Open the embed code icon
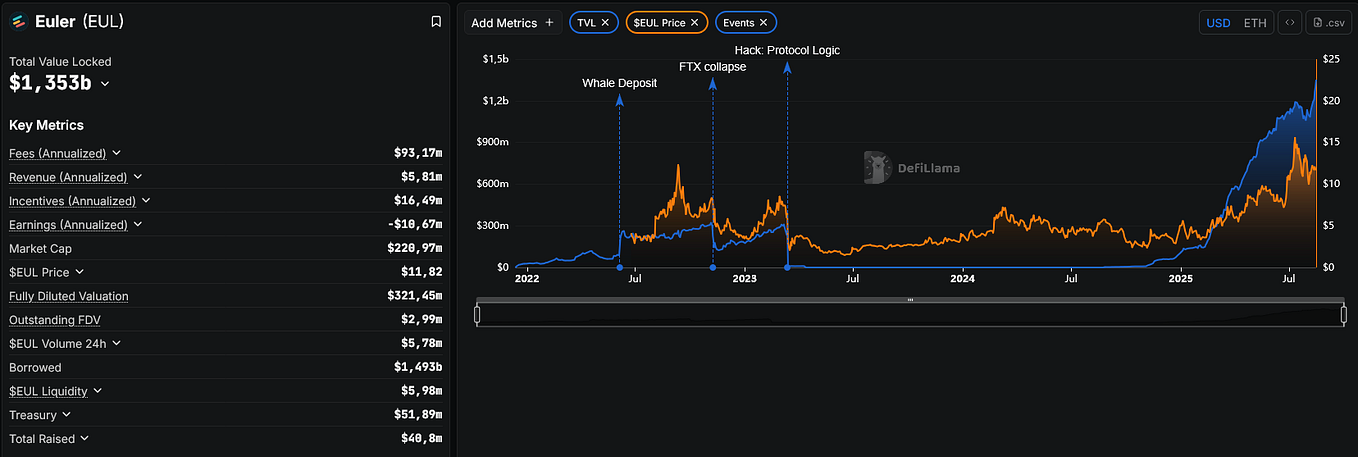This screenshot has width=1358, height=457. coord(1290,22)
